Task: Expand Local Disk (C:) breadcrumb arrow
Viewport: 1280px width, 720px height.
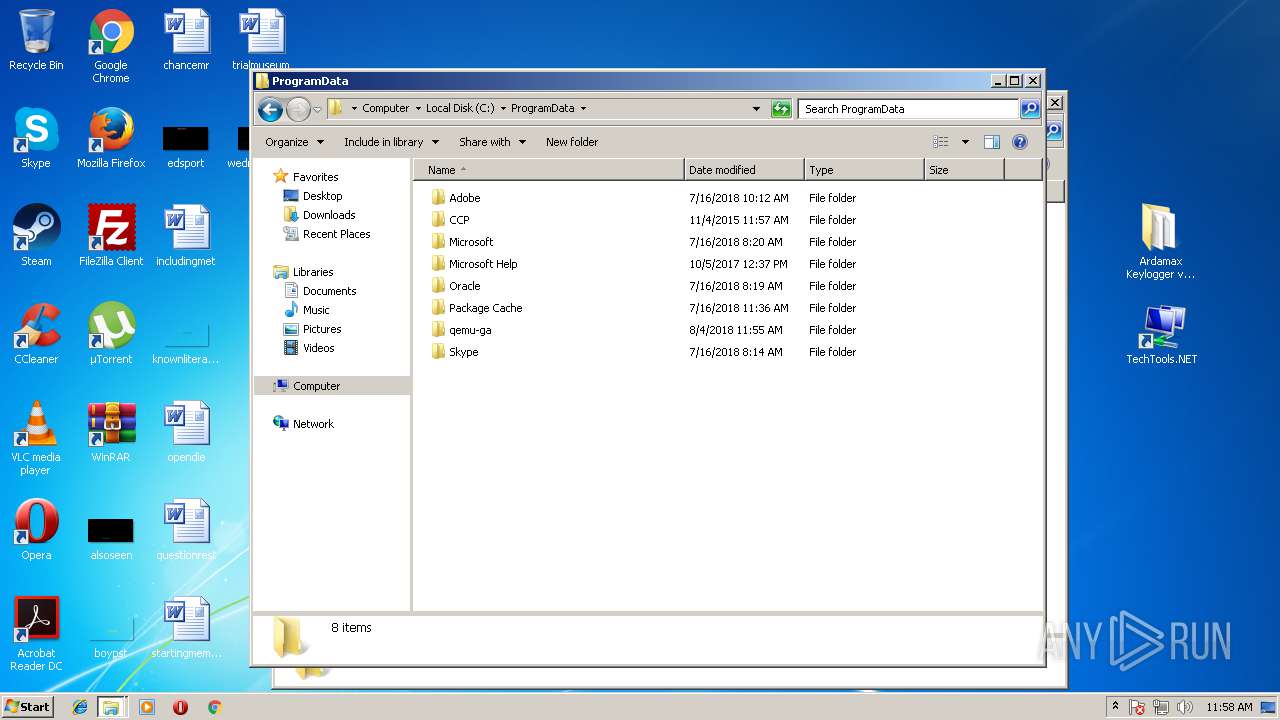Action: coord(503,109)
